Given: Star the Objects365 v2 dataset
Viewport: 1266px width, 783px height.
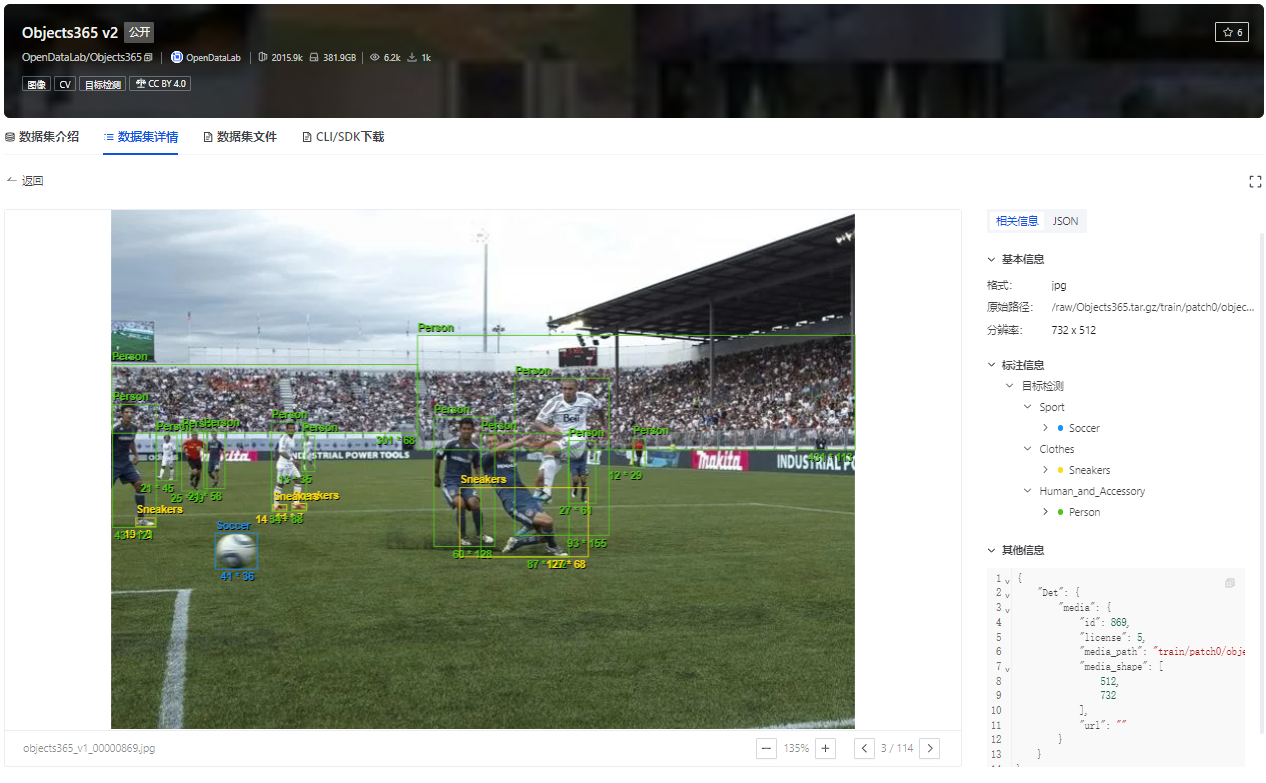Looking at the screenshot, I should pyautogui.click(x=1231, y=32).
